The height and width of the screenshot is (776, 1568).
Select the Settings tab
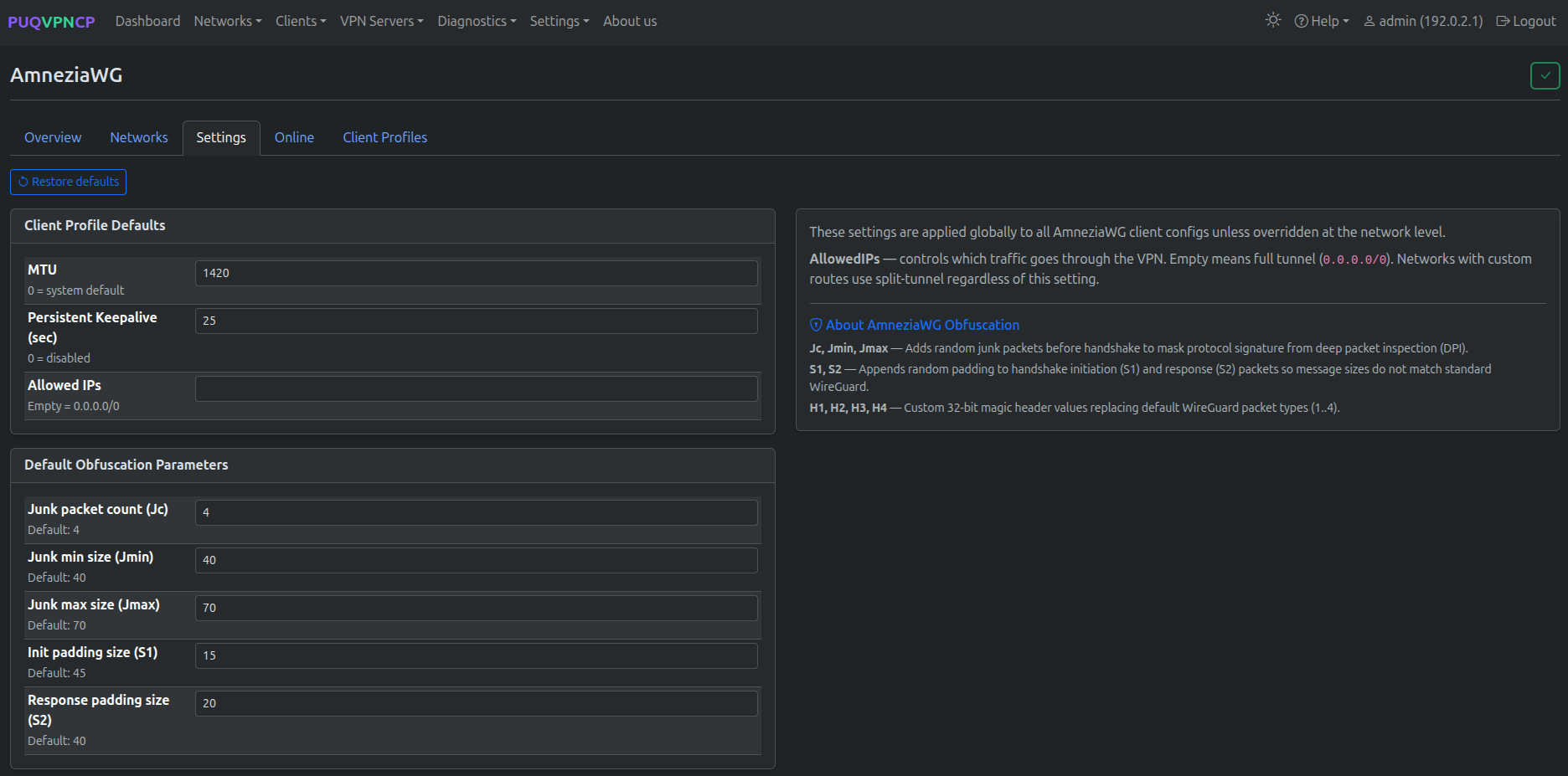tap(221, 137)
